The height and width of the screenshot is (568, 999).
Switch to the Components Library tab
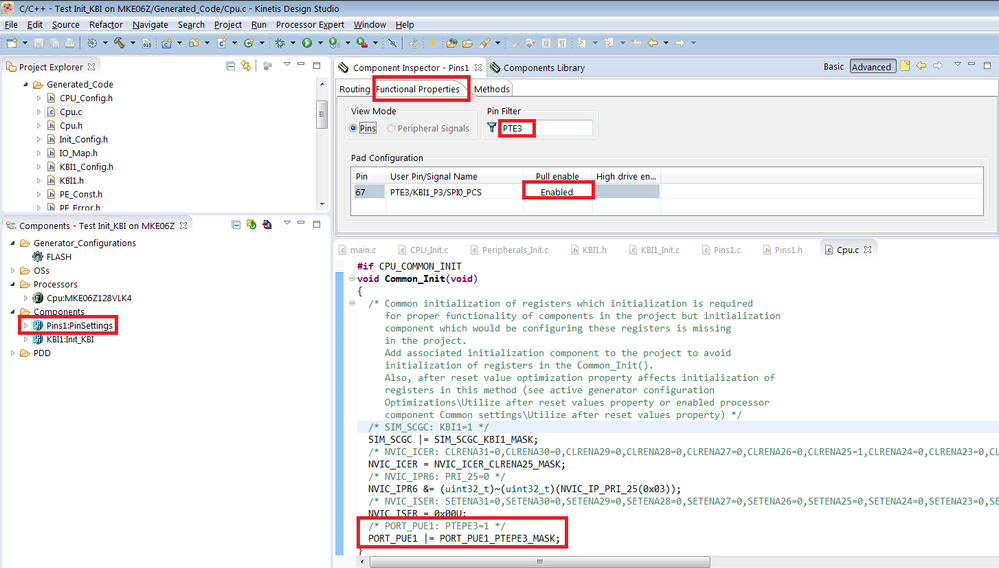tap(537, 67)
